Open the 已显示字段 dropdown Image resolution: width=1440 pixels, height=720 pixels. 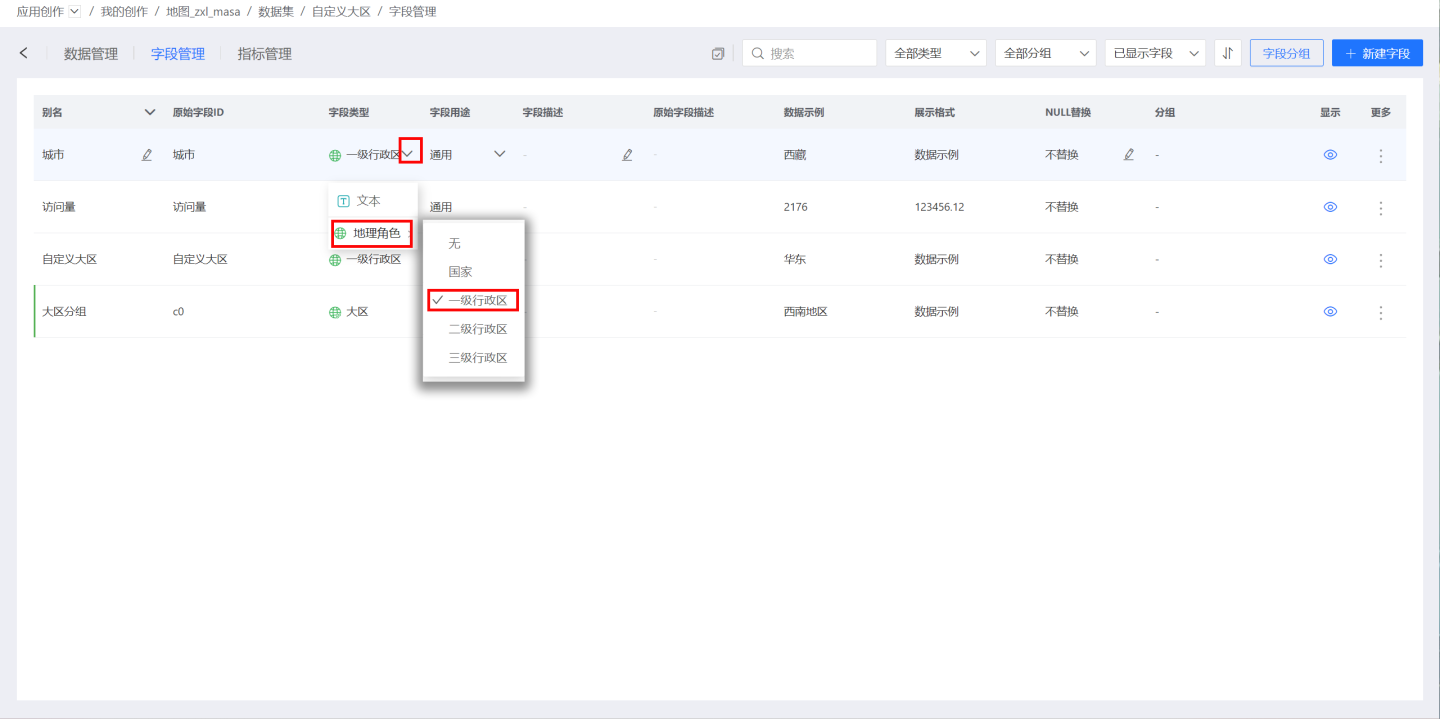[1155, 53]
